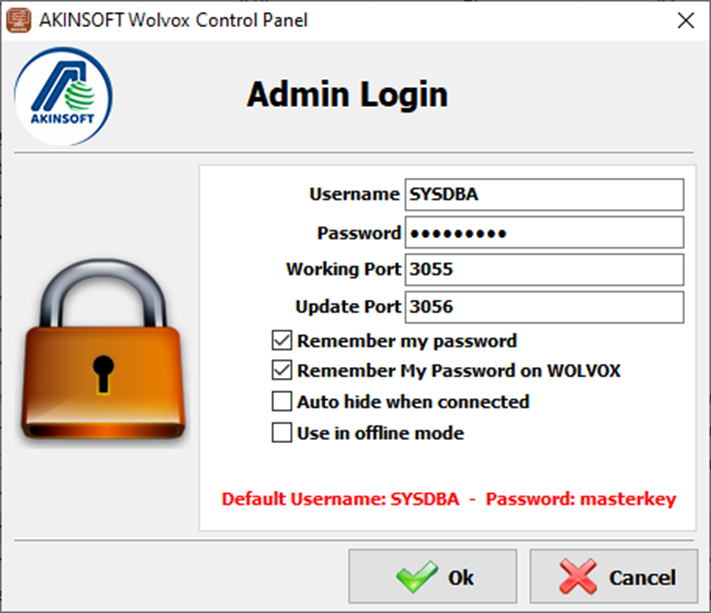Click the Update Port input box
Screen dimensions: 711x613
click(543, 307)
